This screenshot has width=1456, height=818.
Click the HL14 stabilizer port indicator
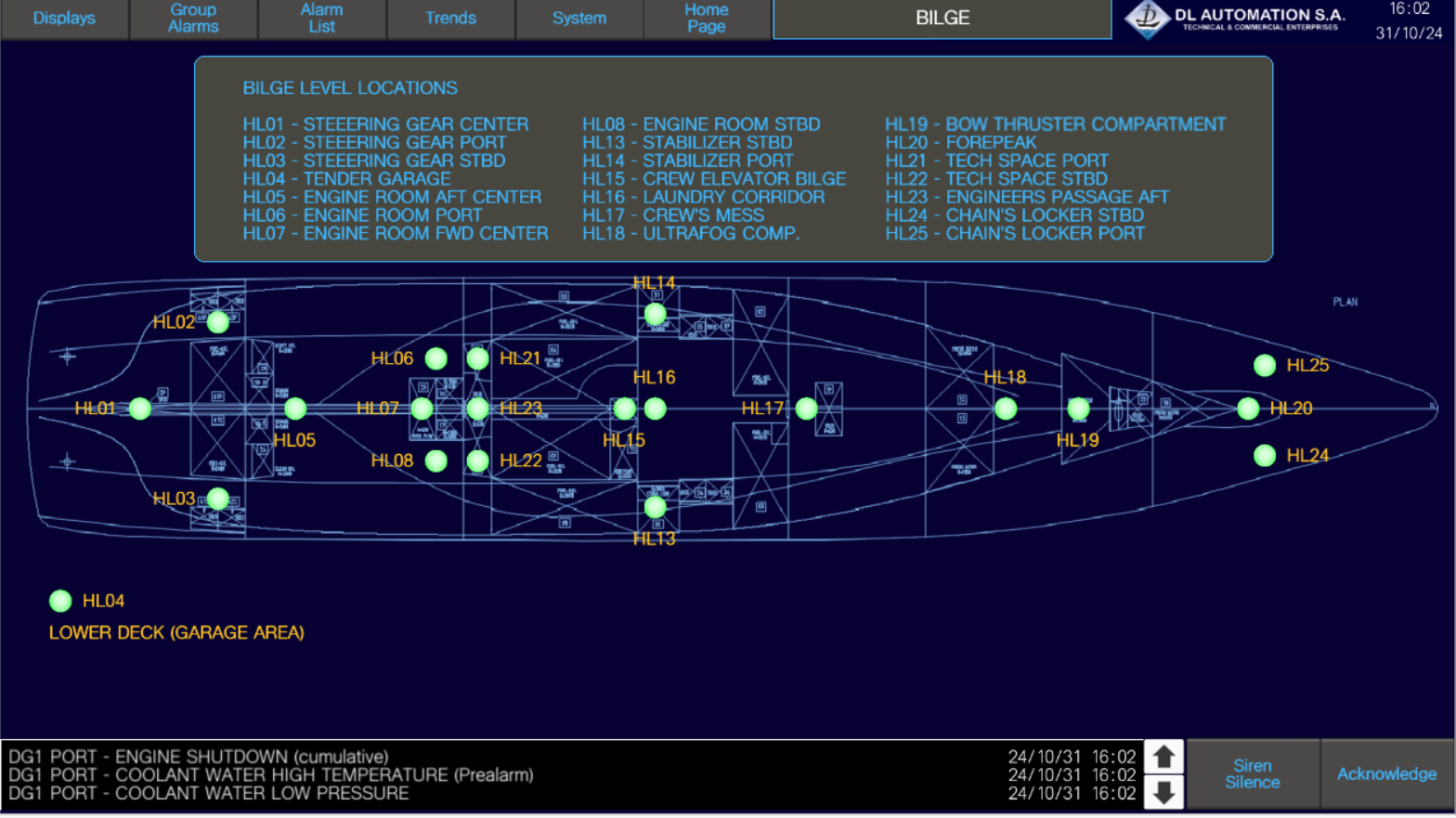click(x=655, y=314)
